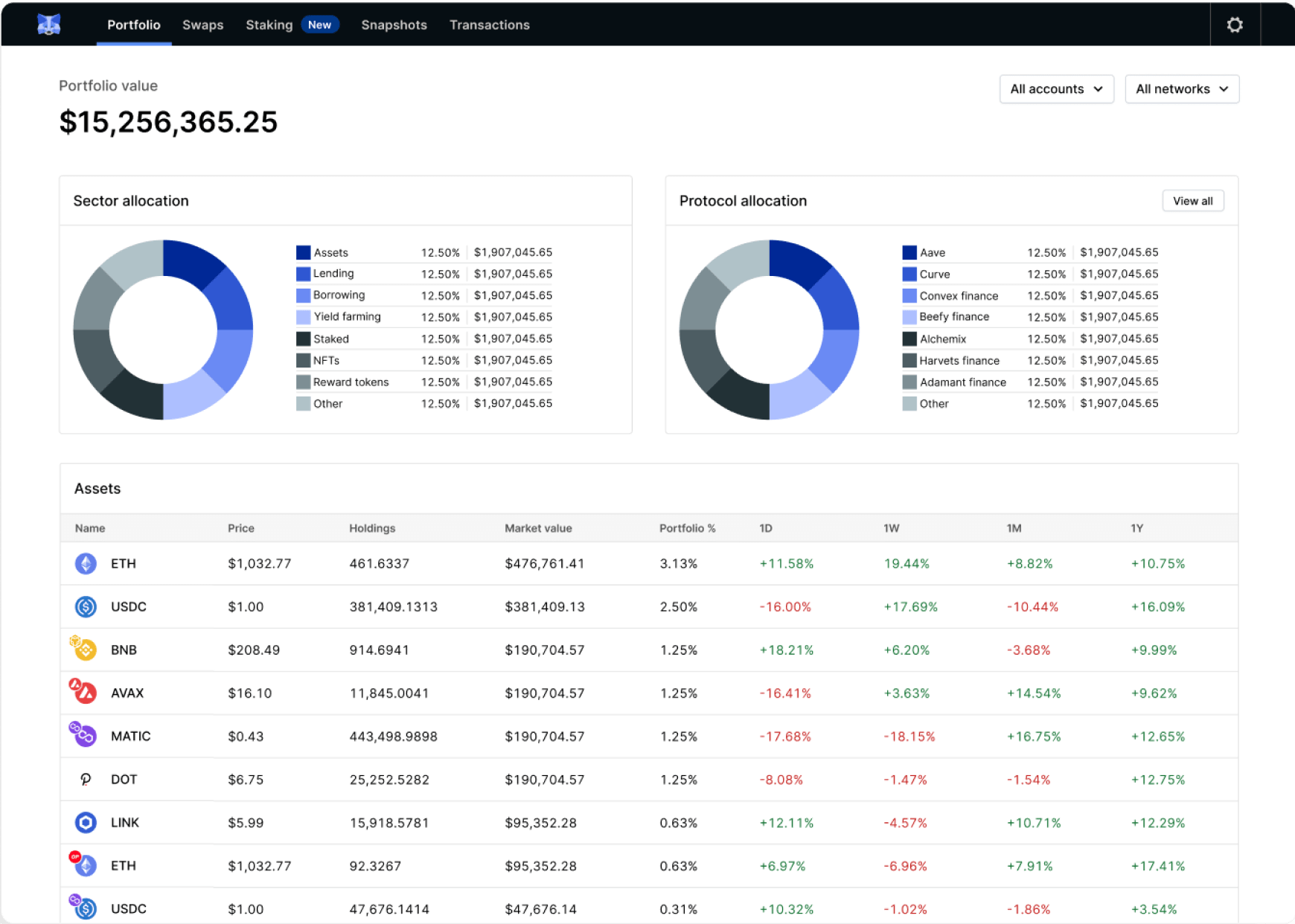Click the +12.75% 1Y change value

coord(1158,780)
